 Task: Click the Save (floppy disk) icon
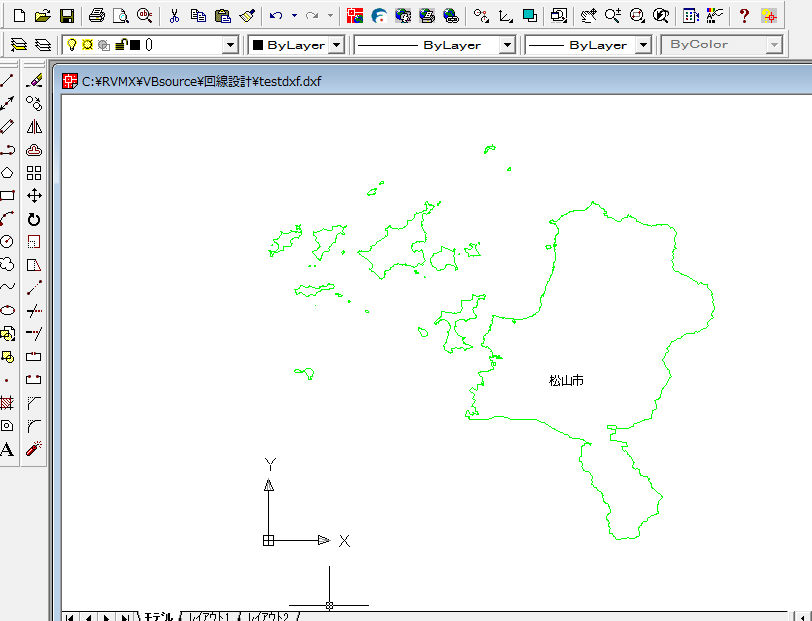pos(67,16)
